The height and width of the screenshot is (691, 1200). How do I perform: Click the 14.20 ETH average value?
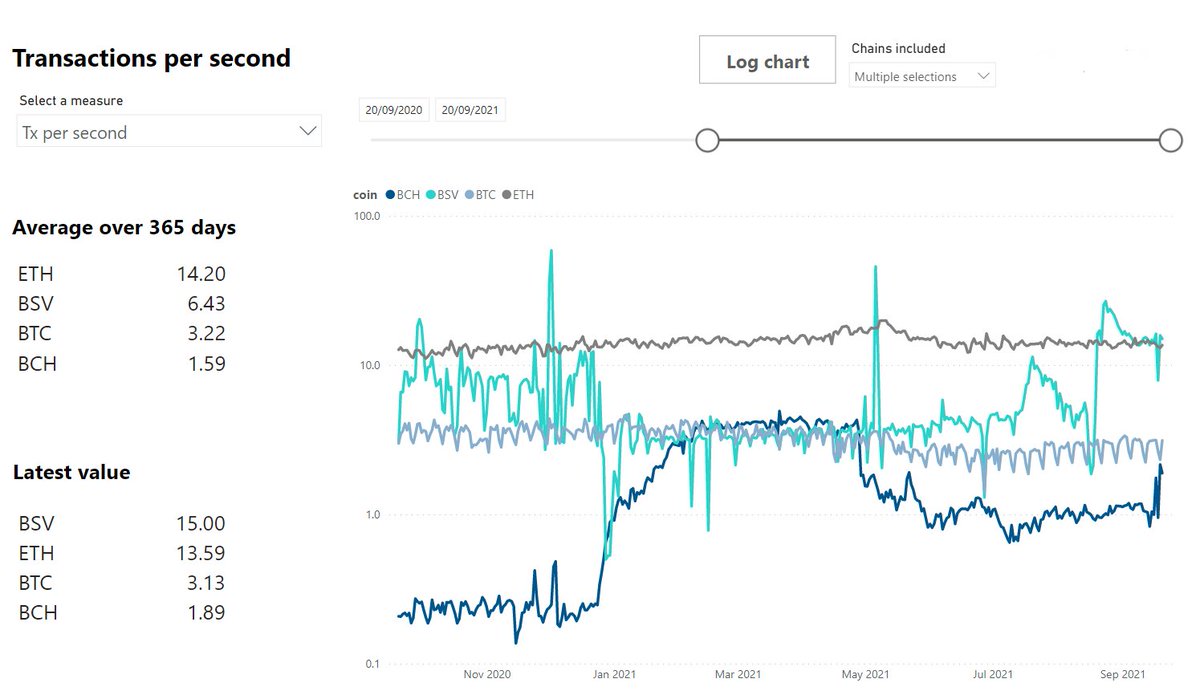tap(201, 274)
